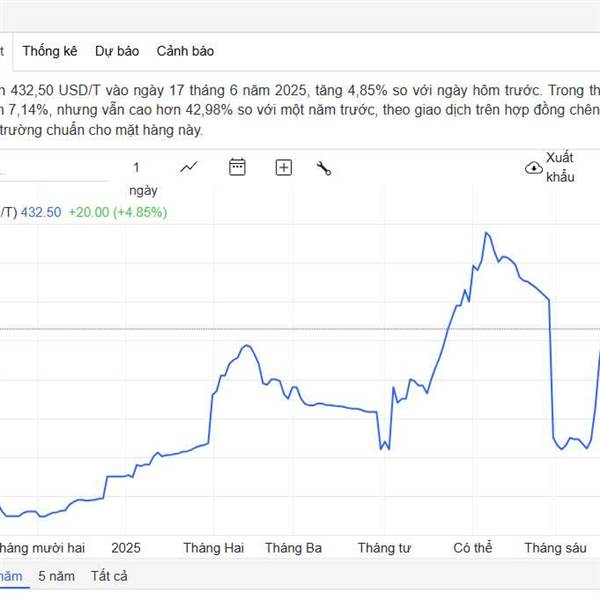Open the Thống kê tab
The height and width of the screenshot is (600, 600).
click(x=50, y=51)
